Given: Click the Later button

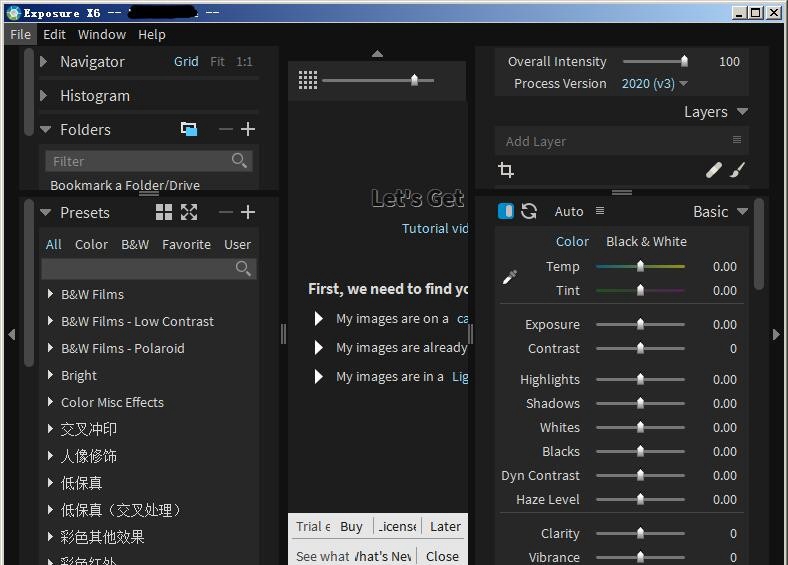Looking at the screenshot, I should (x=445, y=526).
